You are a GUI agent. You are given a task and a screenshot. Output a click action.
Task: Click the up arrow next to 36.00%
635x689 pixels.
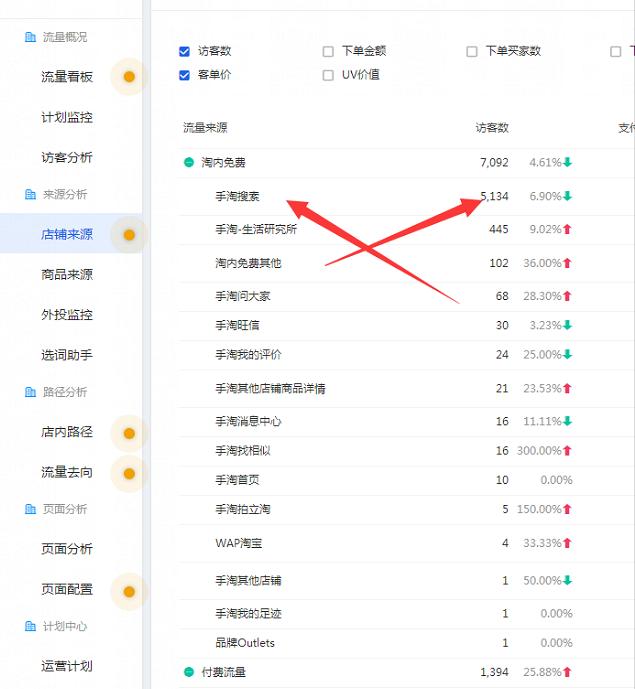pyautogui.click(x=567, y=263)
